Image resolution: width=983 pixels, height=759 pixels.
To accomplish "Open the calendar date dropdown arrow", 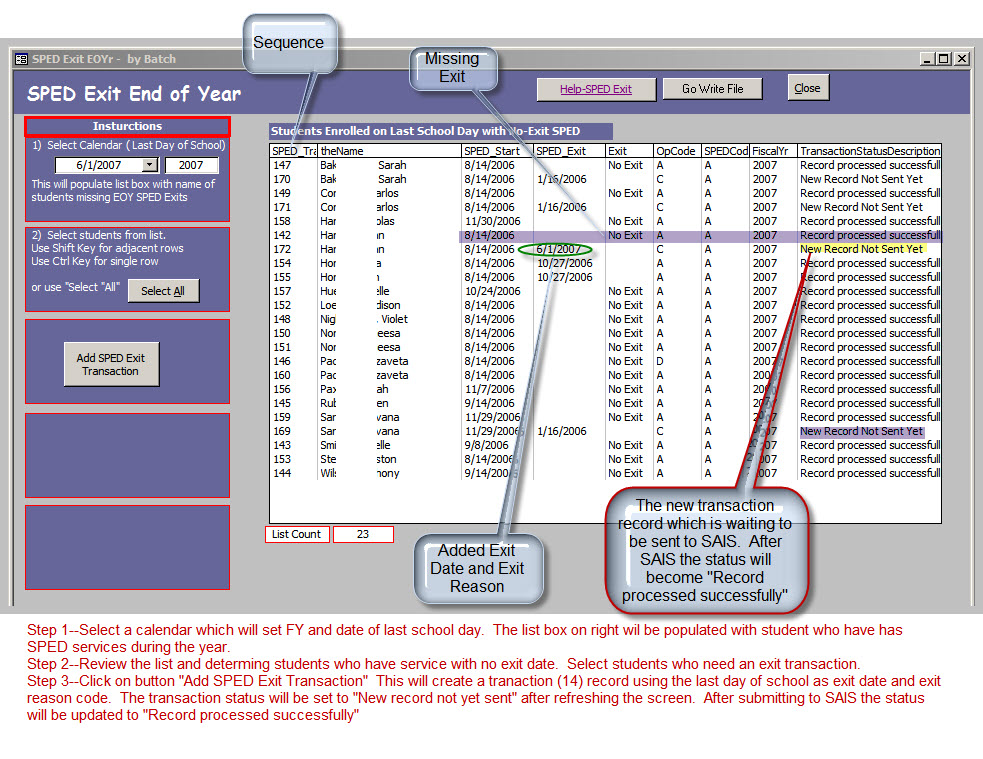I will tap(149, 165).
